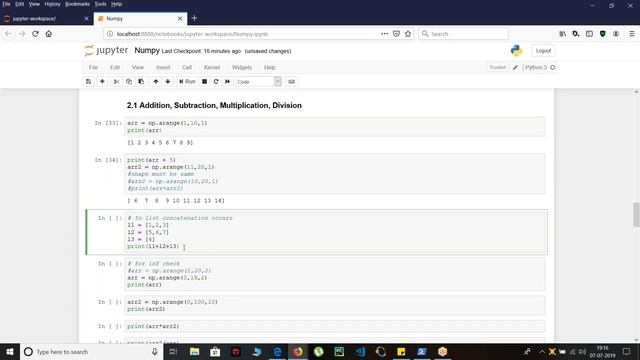Go to the Firefox home page

point(49,34)
